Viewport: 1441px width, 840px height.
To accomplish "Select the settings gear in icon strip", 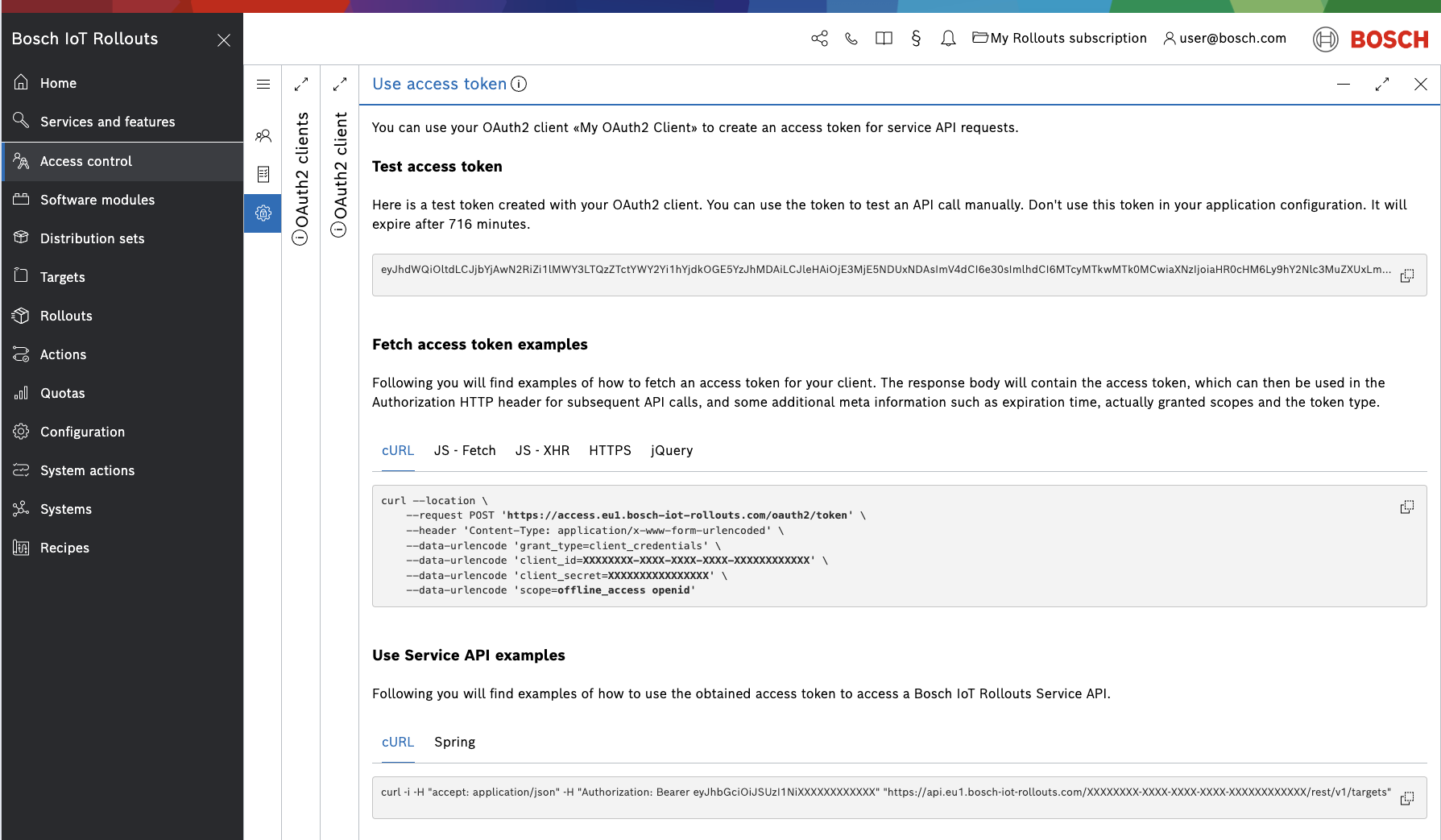I will (263, 213).
